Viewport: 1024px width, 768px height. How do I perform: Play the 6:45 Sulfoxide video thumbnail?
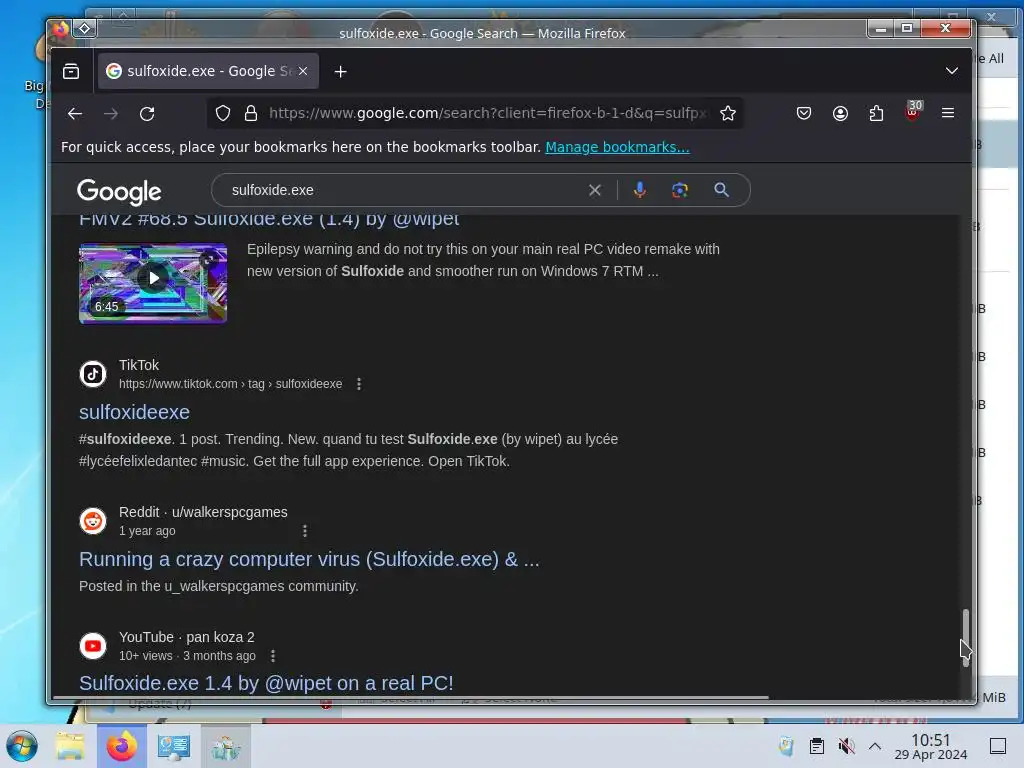click(153, 283)
